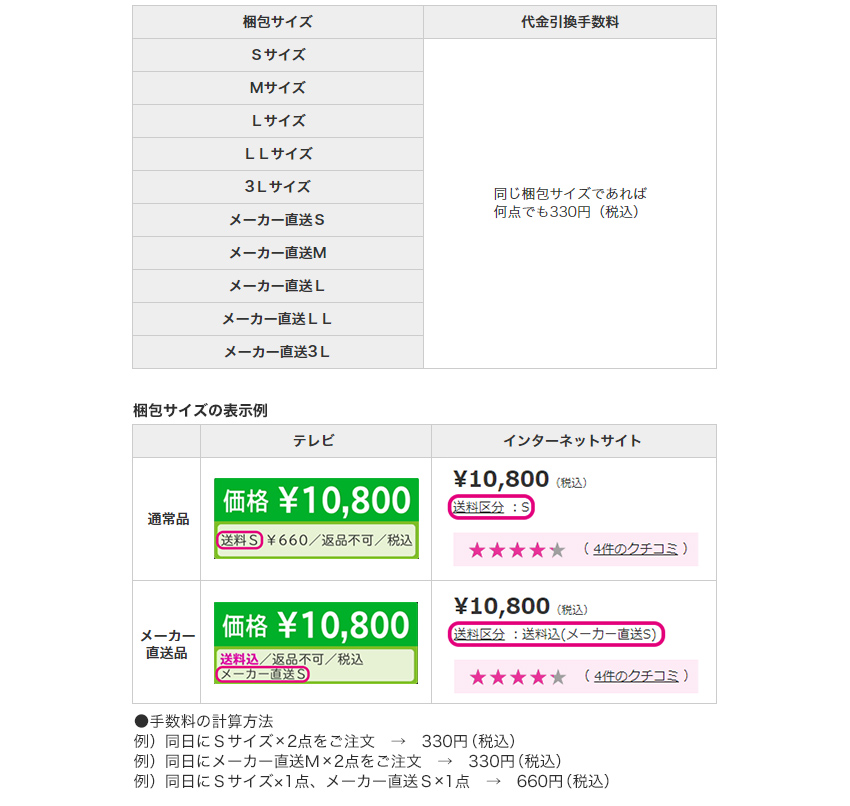Select the Mサイズ table cell
Image resolution: width=850 pixels, height=806 pixels.
pos(278,88)
